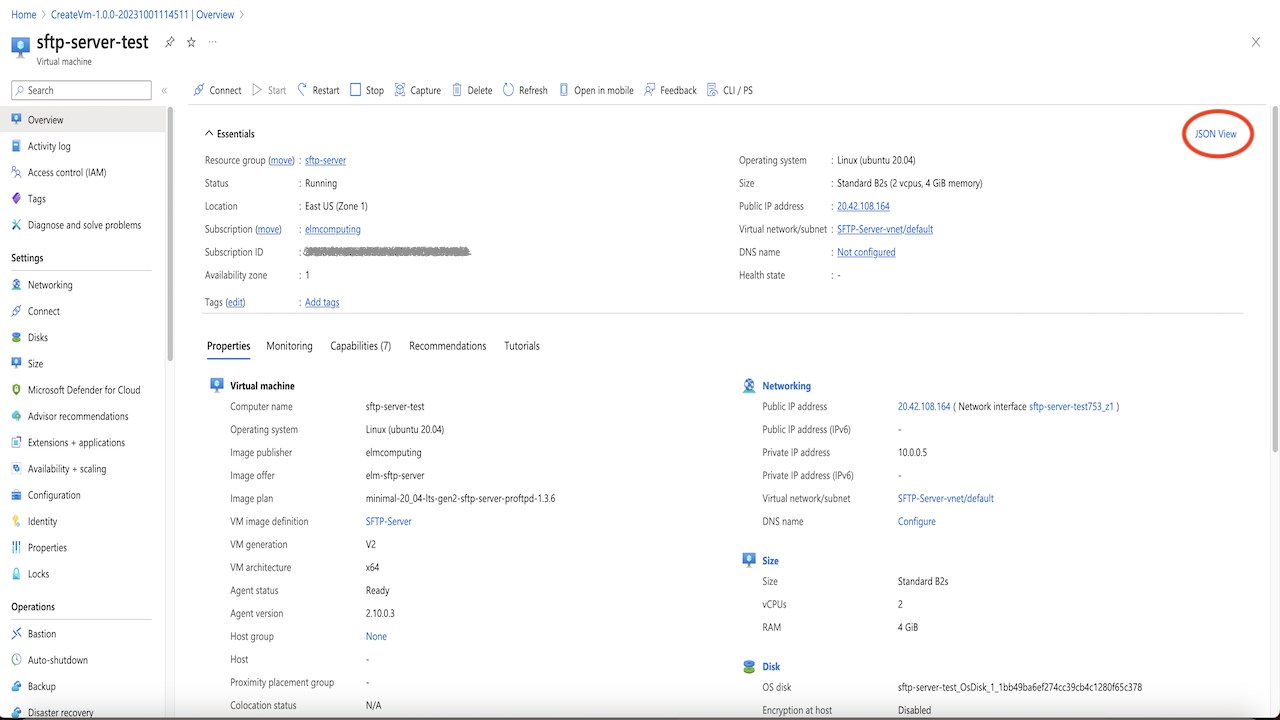Click Configure link for DNS name
Viewport: 1280px width, 720px height.
coord(917,521)
